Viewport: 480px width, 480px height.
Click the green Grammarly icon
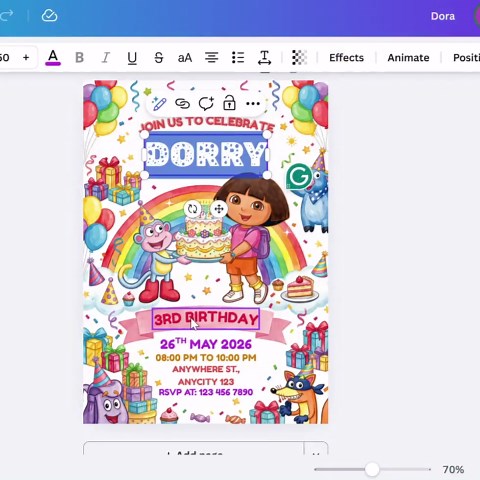tap(299, 176)
